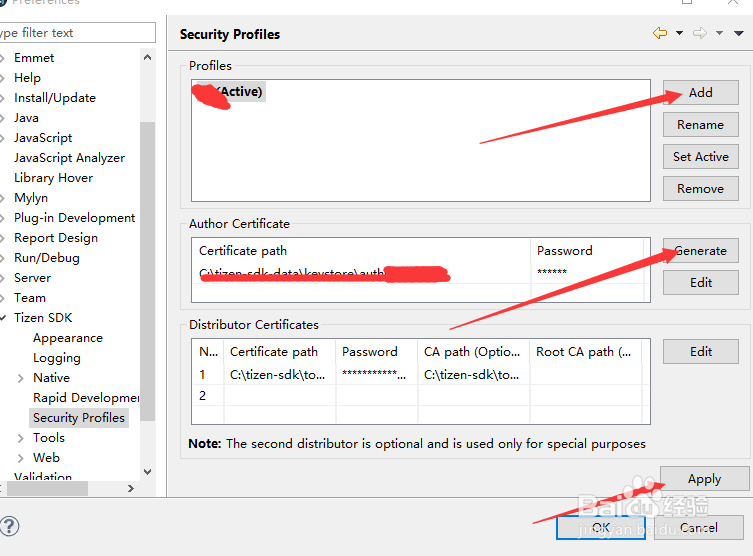Select Install/Update in the tree

(55, 98)
